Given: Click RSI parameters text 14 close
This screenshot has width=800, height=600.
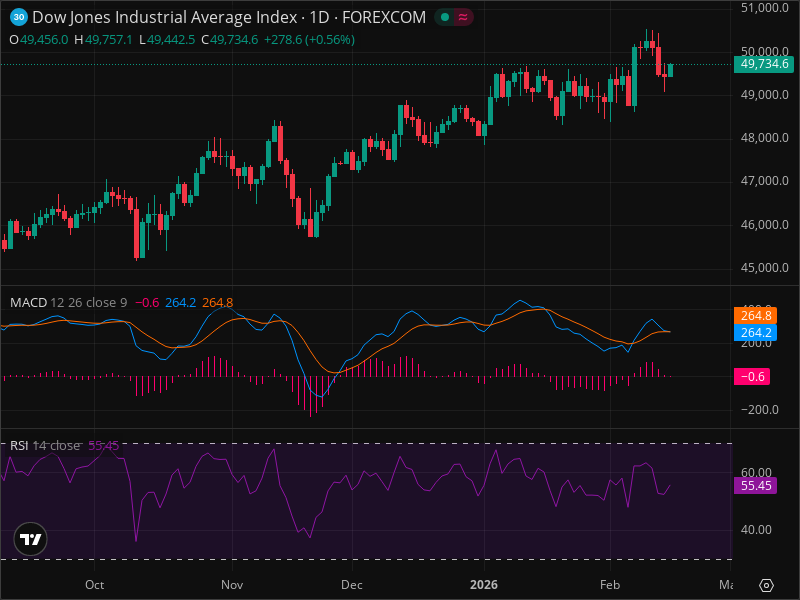Looking at the screenshot, I should (56, 445).
